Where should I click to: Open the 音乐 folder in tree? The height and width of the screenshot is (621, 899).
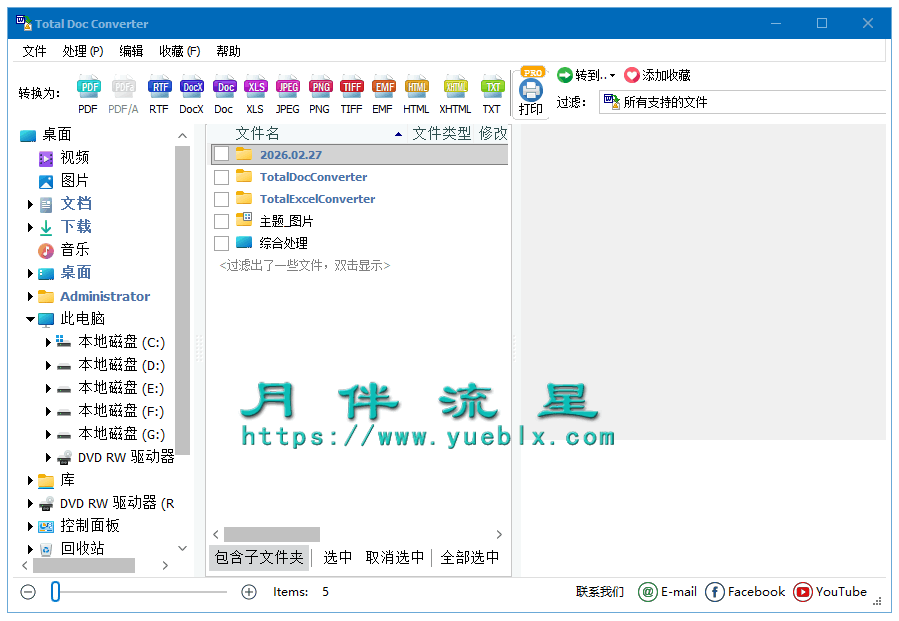point(75,250)
